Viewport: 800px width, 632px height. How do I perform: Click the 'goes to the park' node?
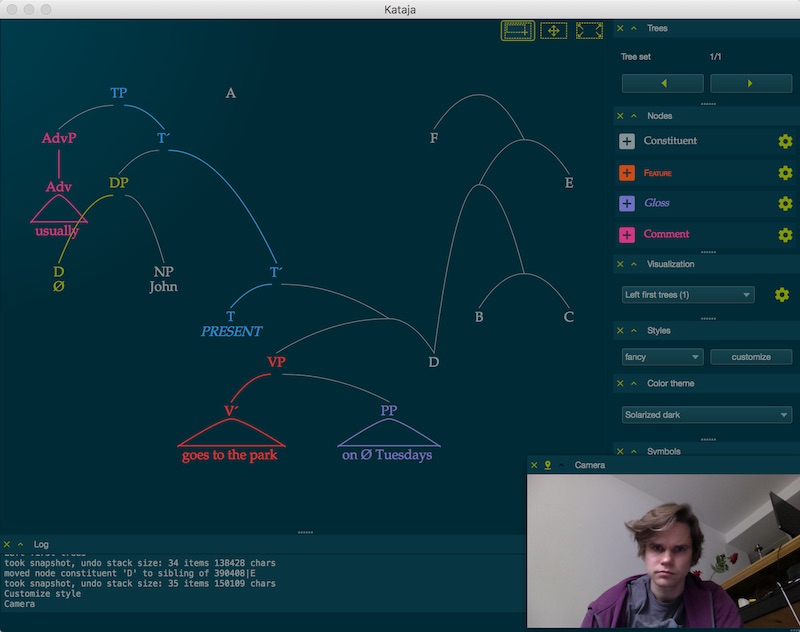click(230, 455)
